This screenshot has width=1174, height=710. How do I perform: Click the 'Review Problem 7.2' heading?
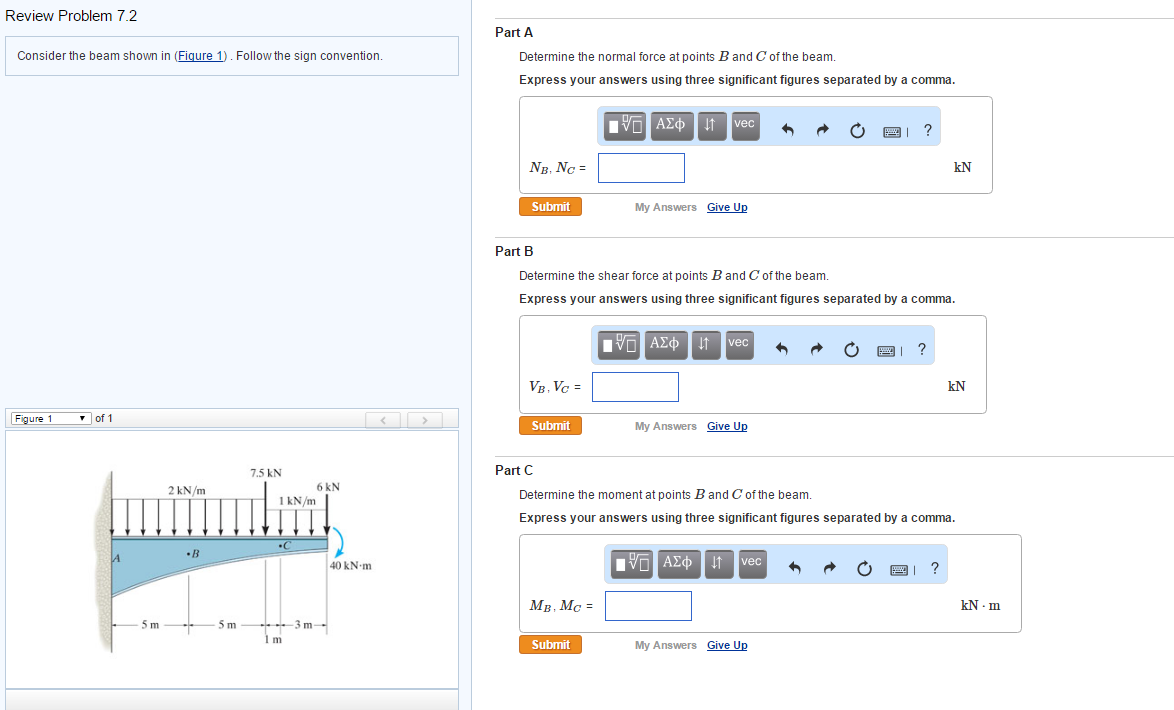coord(71,16)
